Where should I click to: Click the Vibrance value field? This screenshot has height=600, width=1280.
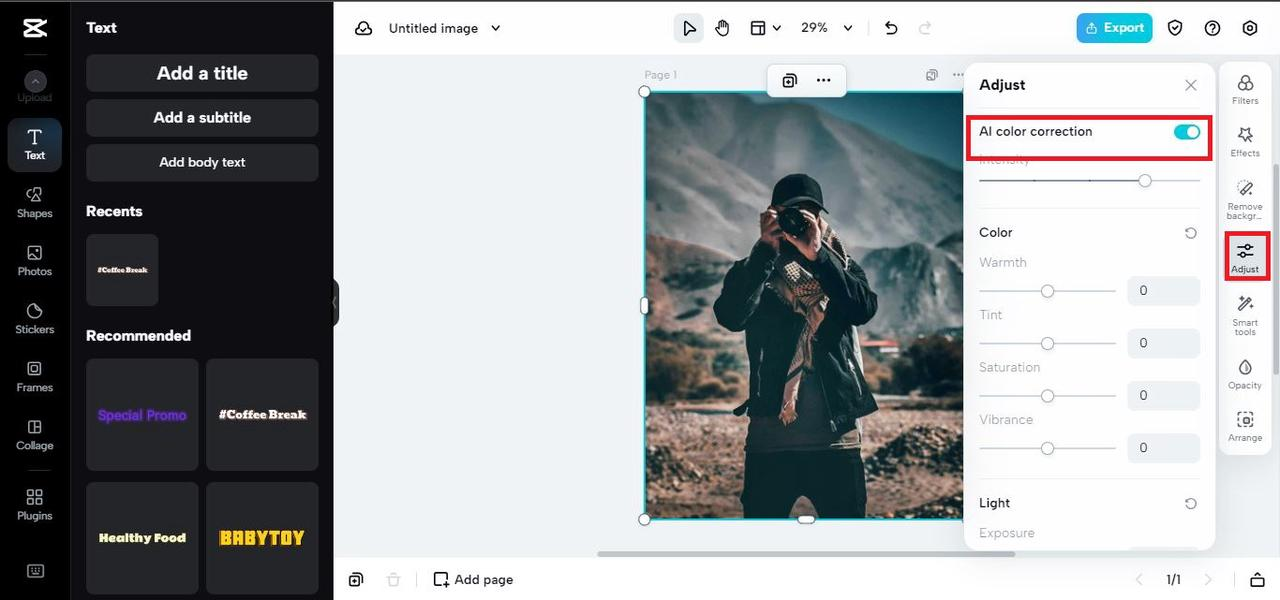click(1163, 448)
